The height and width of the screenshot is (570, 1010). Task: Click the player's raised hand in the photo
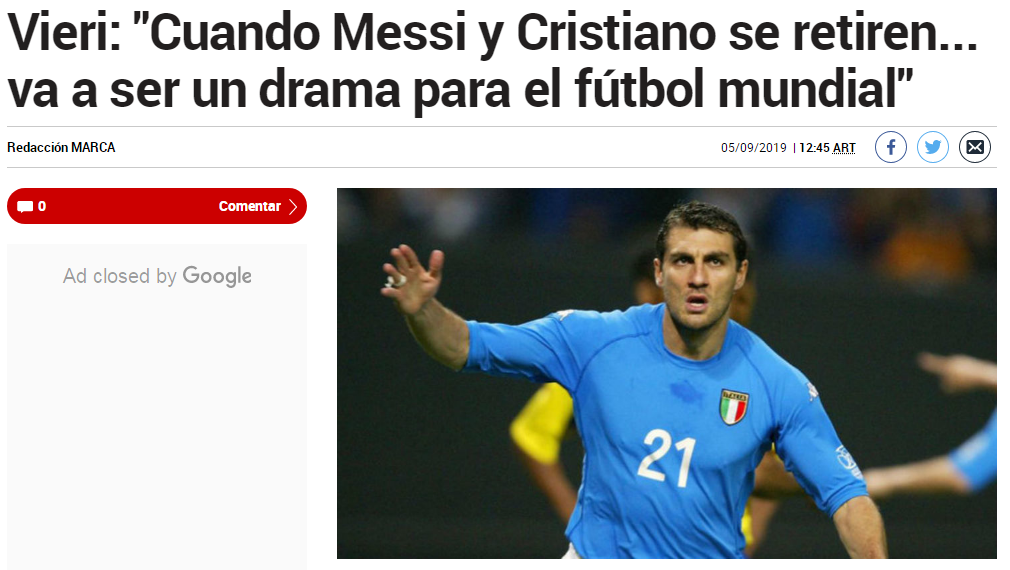point(412,278)
